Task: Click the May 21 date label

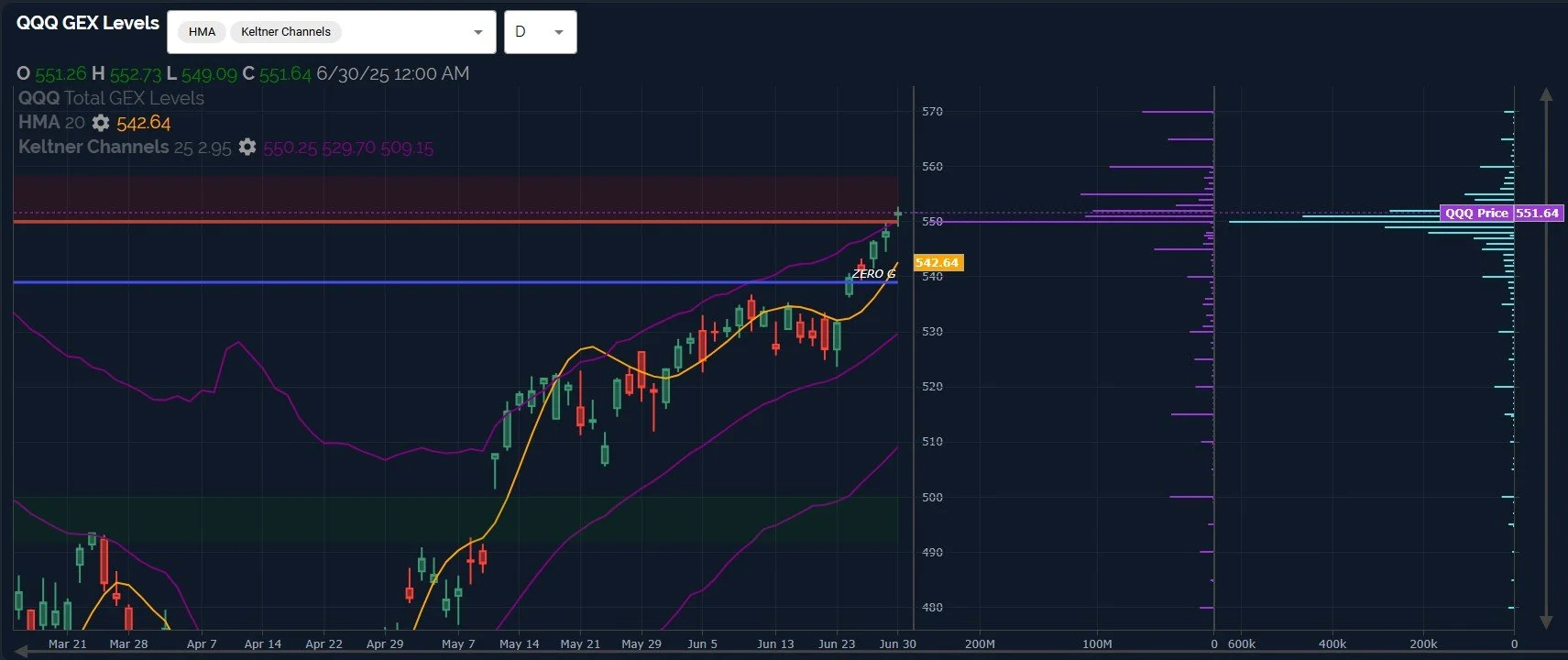Action: click(580, 644)
